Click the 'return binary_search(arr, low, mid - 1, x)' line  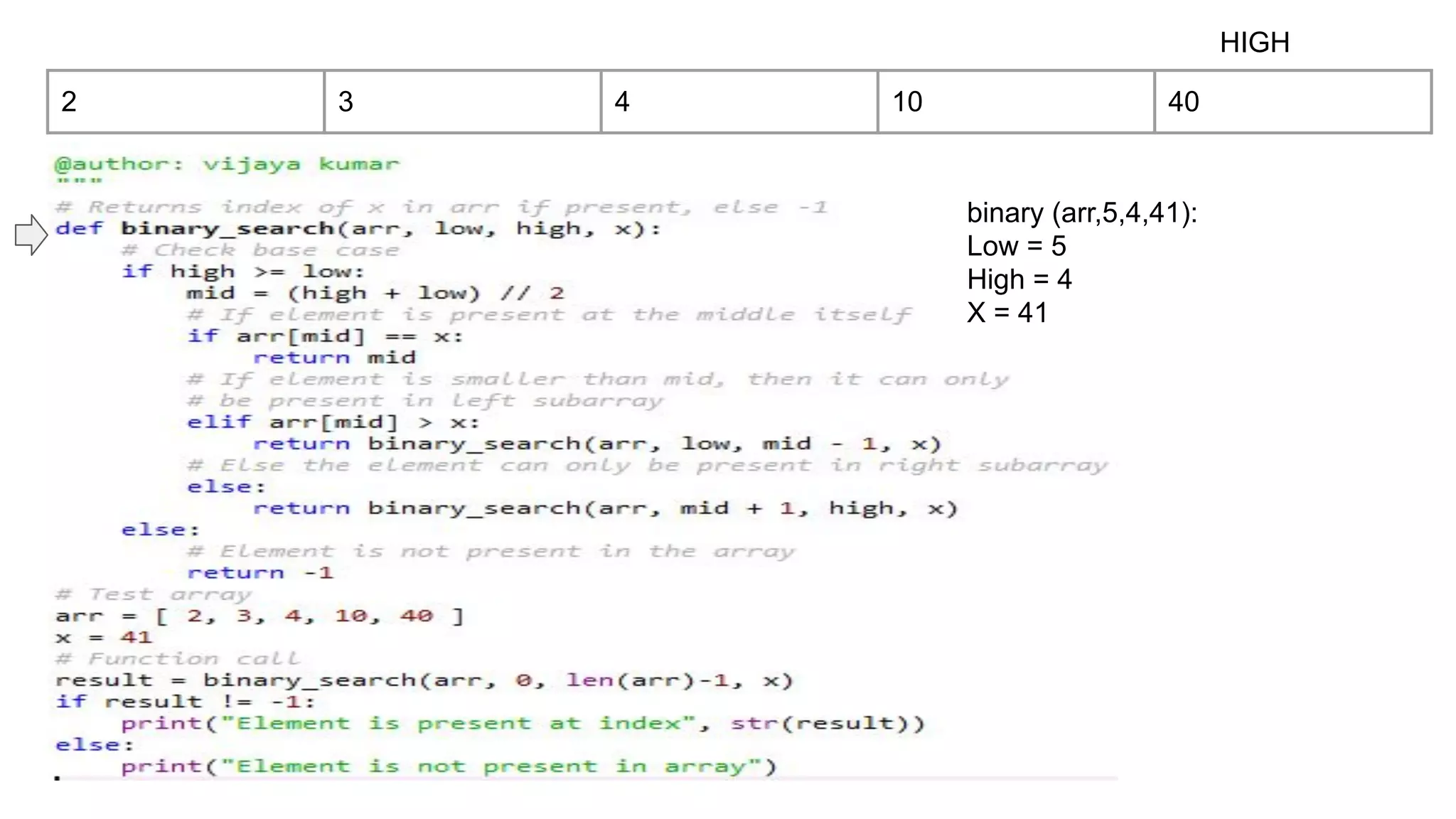(597, 444)
